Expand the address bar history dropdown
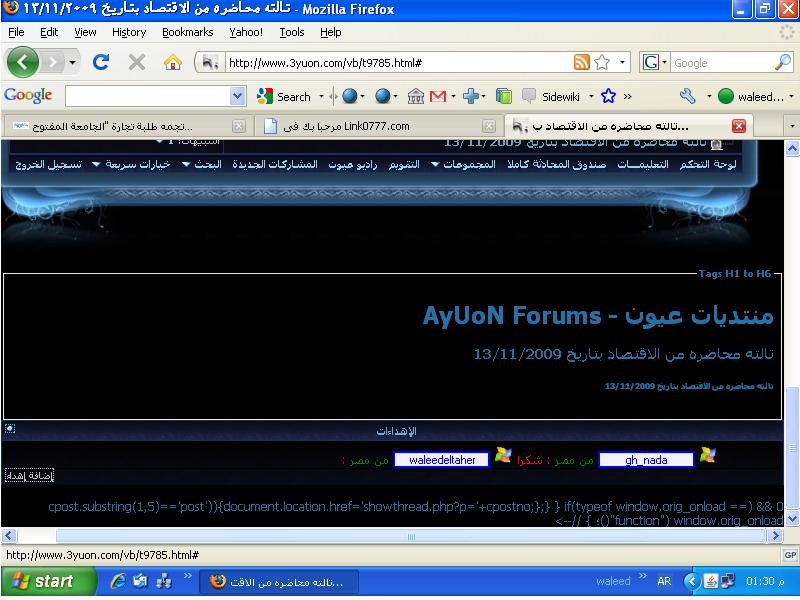The width and height of the screenshot is (800, 600). [623, 62]
